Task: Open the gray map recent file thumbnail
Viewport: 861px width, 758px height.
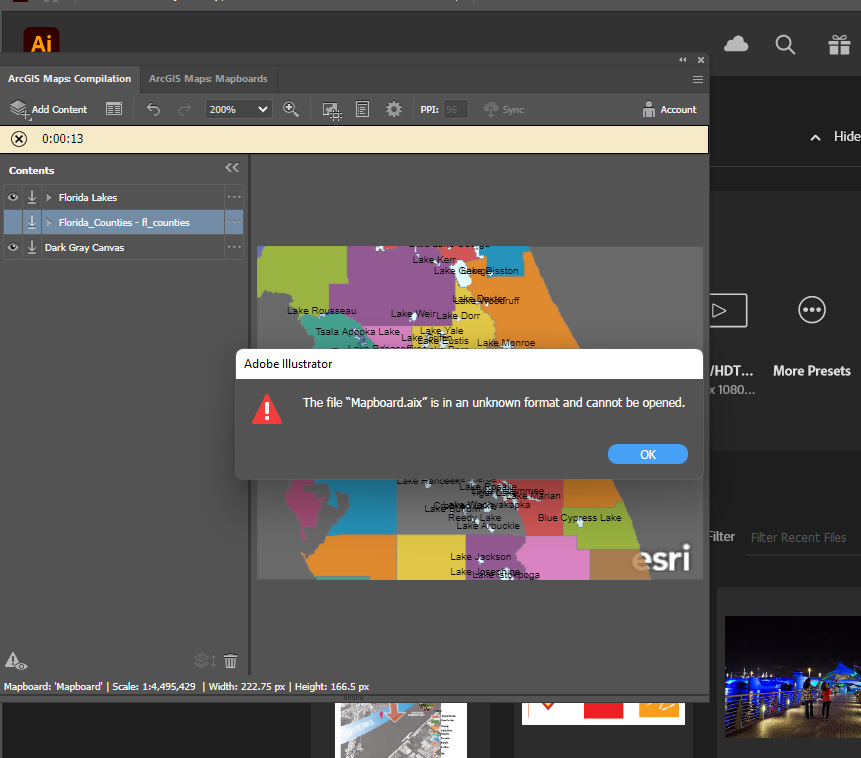Action: 401,730
